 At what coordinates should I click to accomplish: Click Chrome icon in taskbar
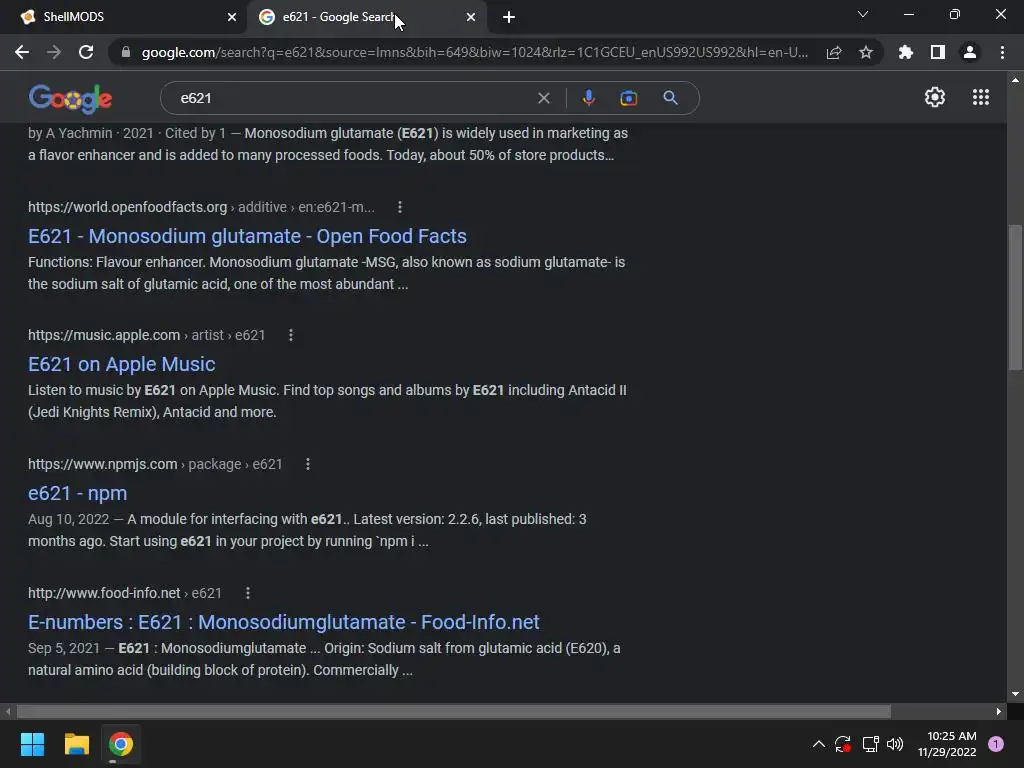[x=121, y=744]
